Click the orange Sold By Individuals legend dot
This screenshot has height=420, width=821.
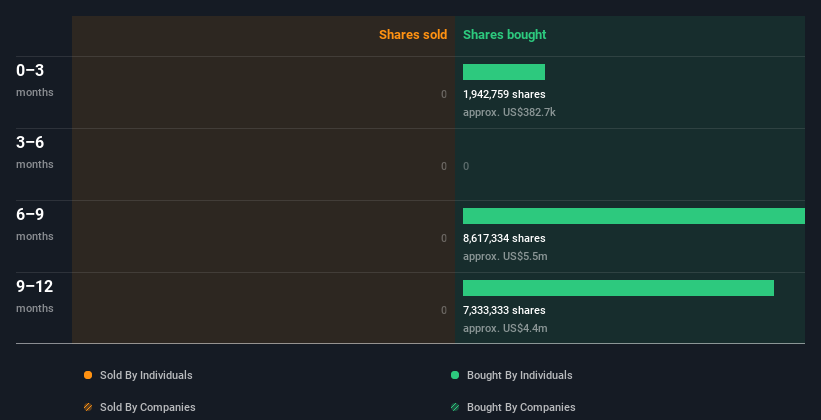[x=88, y=375]
